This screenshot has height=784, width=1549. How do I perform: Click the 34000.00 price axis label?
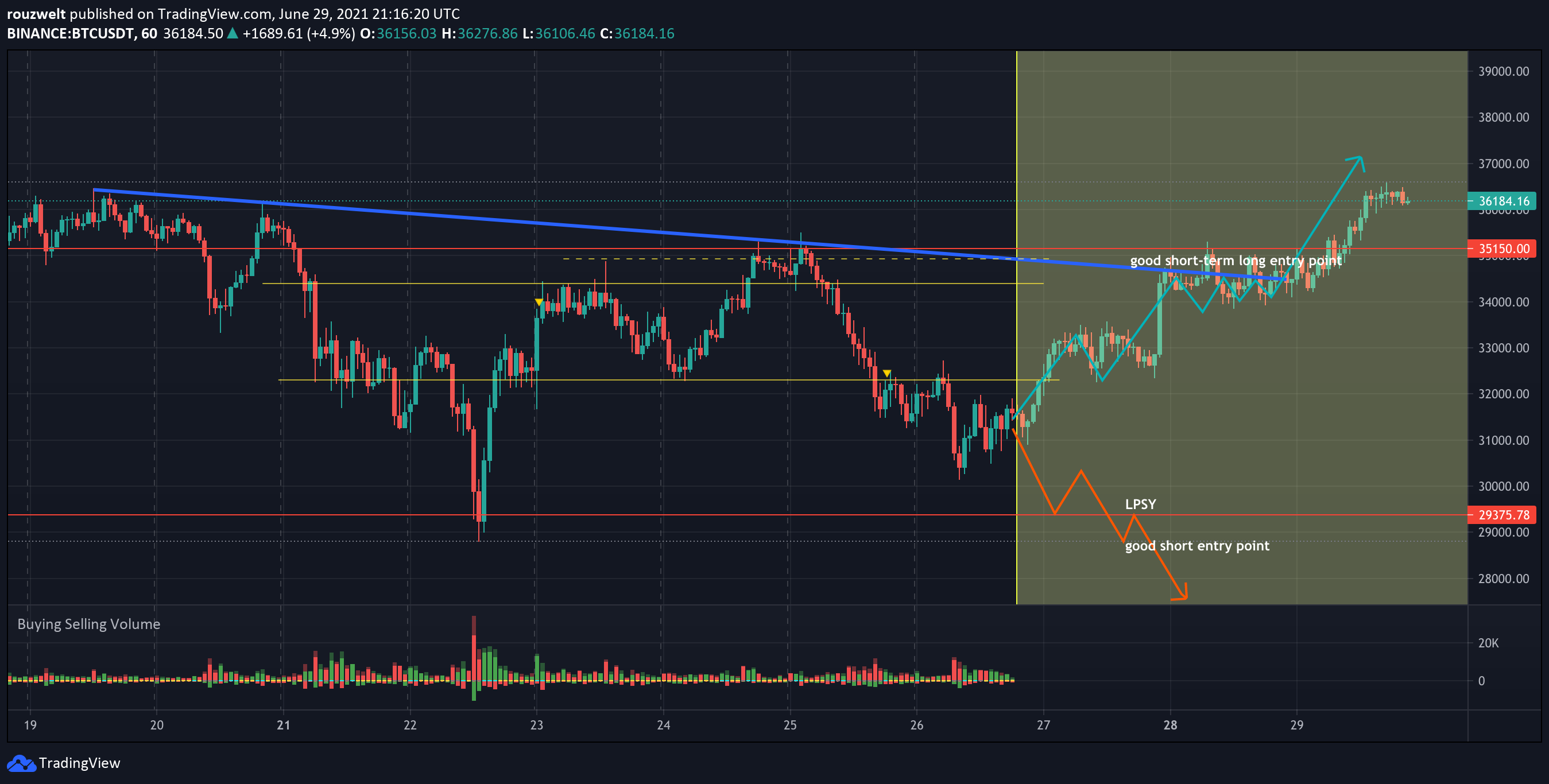1504,302
